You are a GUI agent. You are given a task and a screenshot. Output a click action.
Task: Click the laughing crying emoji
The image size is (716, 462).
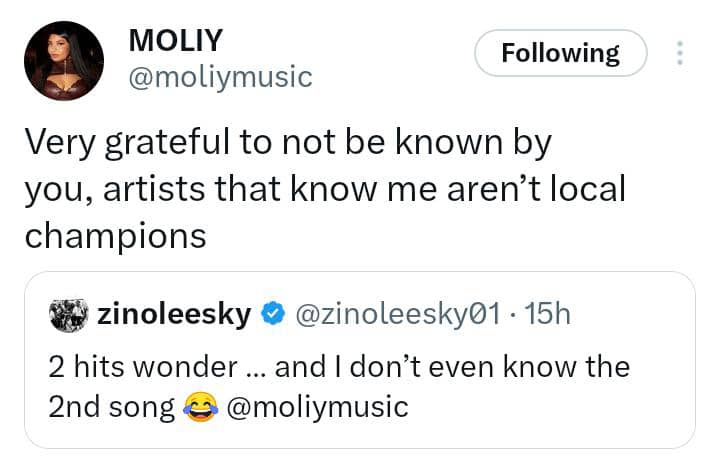point(201,406)
